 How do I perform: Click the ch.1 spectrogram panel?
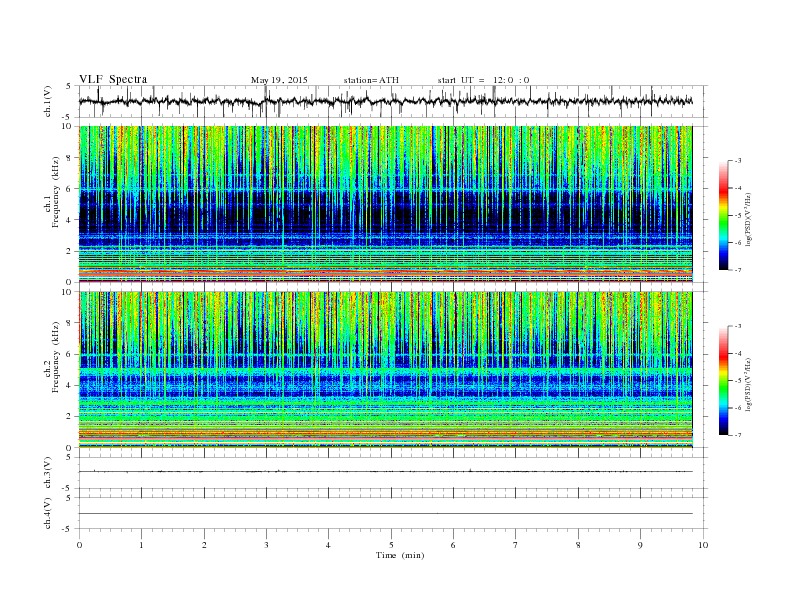click(386, 204)
